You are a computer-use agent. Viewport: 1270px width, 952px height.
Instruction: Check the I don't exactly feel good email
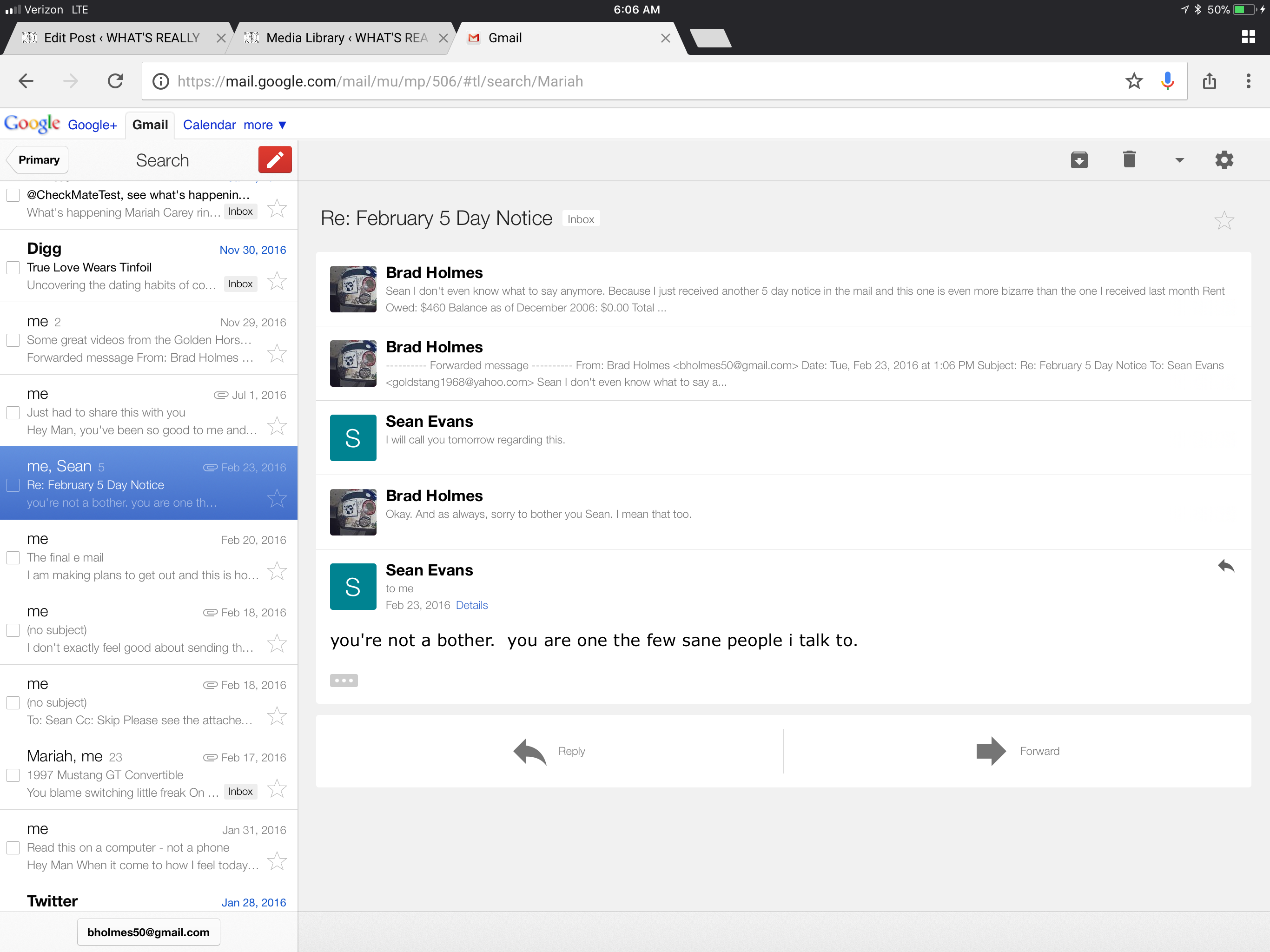tap(13, 630)
